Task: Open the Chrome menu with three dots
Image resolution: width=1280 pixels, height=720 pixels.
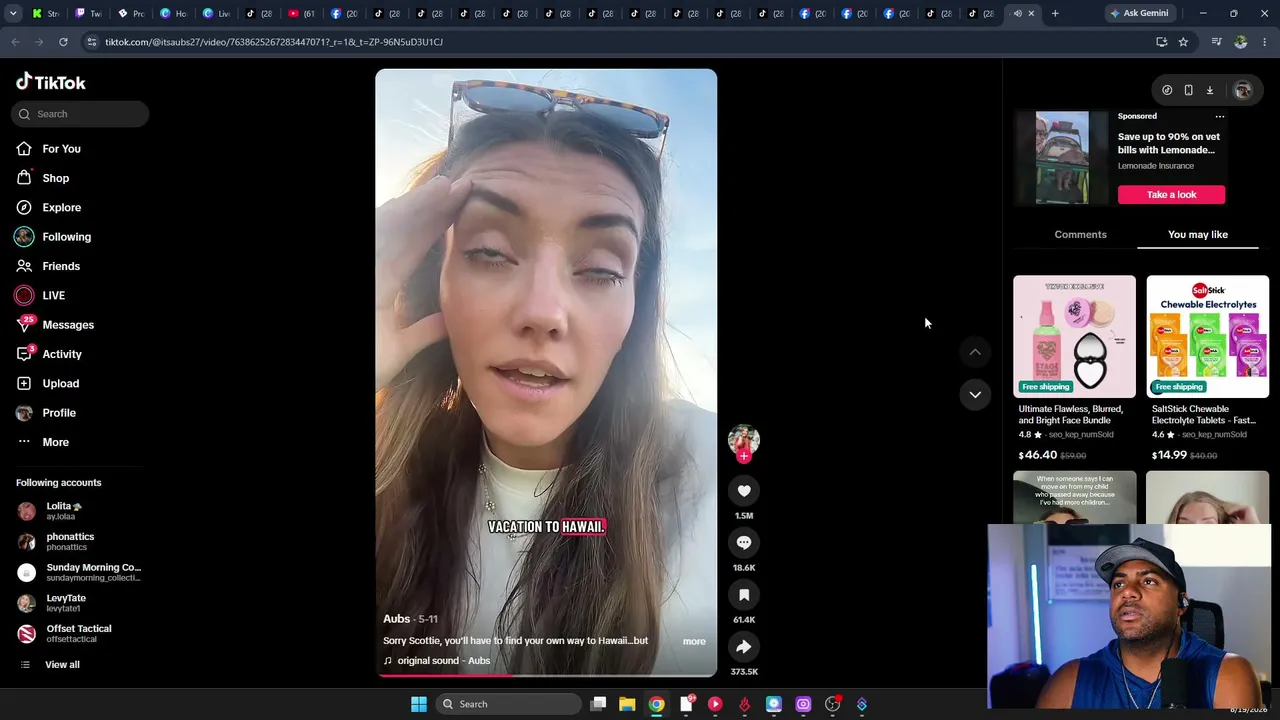Action: (1265, 42)
